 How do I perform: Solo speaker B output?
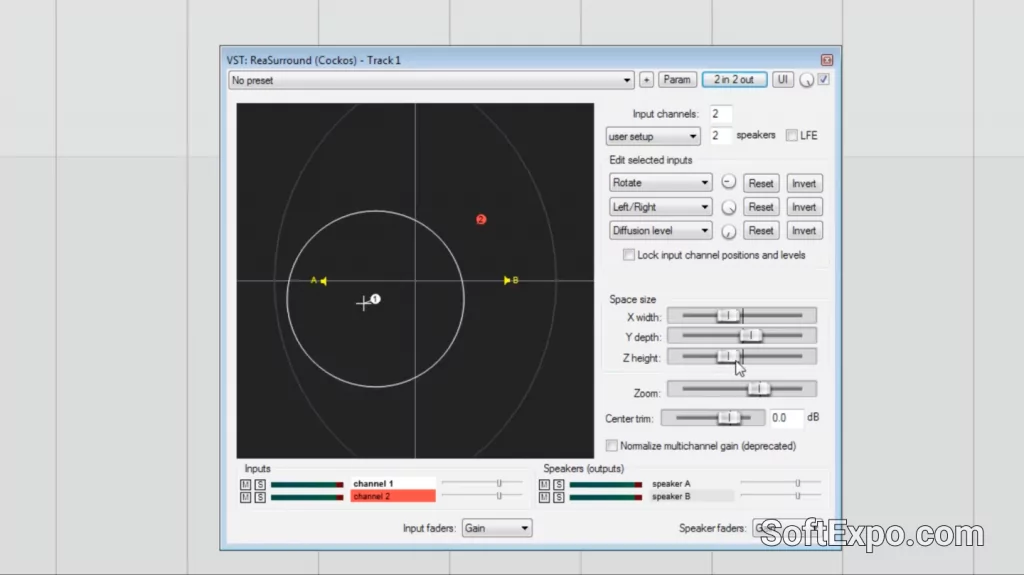[558, 497]
